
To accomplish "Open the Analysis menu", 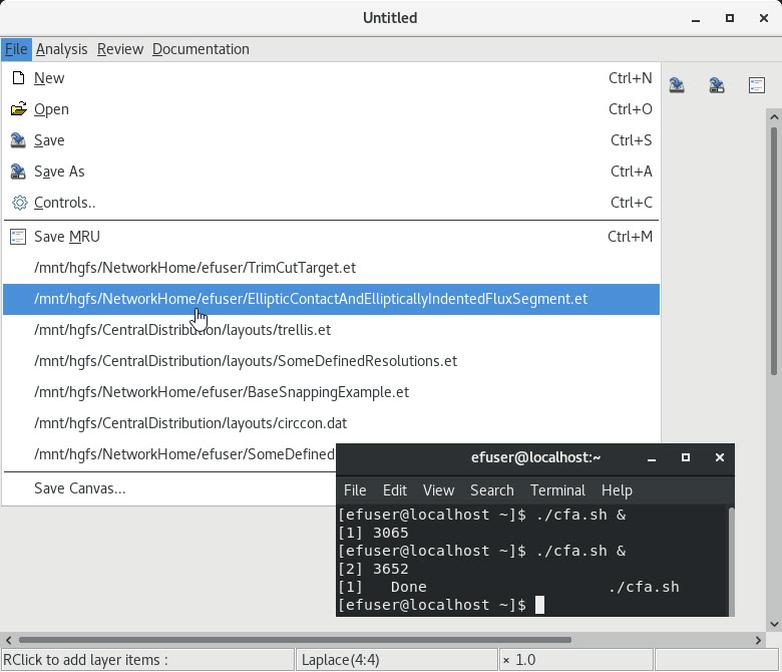I will pos(61,49).
